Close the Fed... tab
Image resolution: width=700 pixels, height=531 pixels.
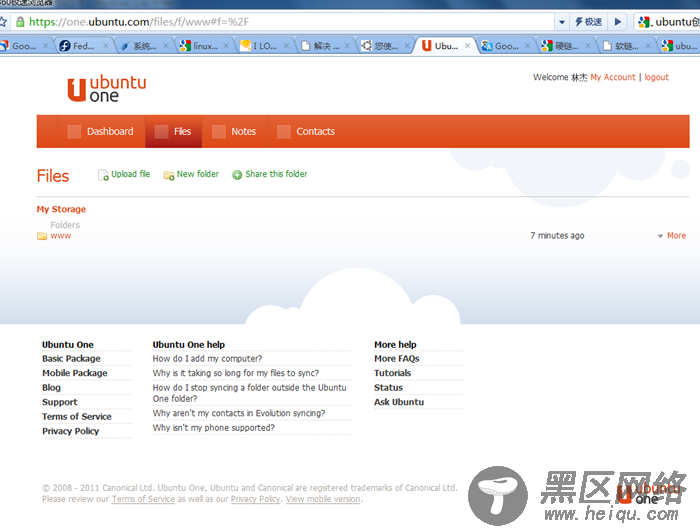[x=105, y=46]
